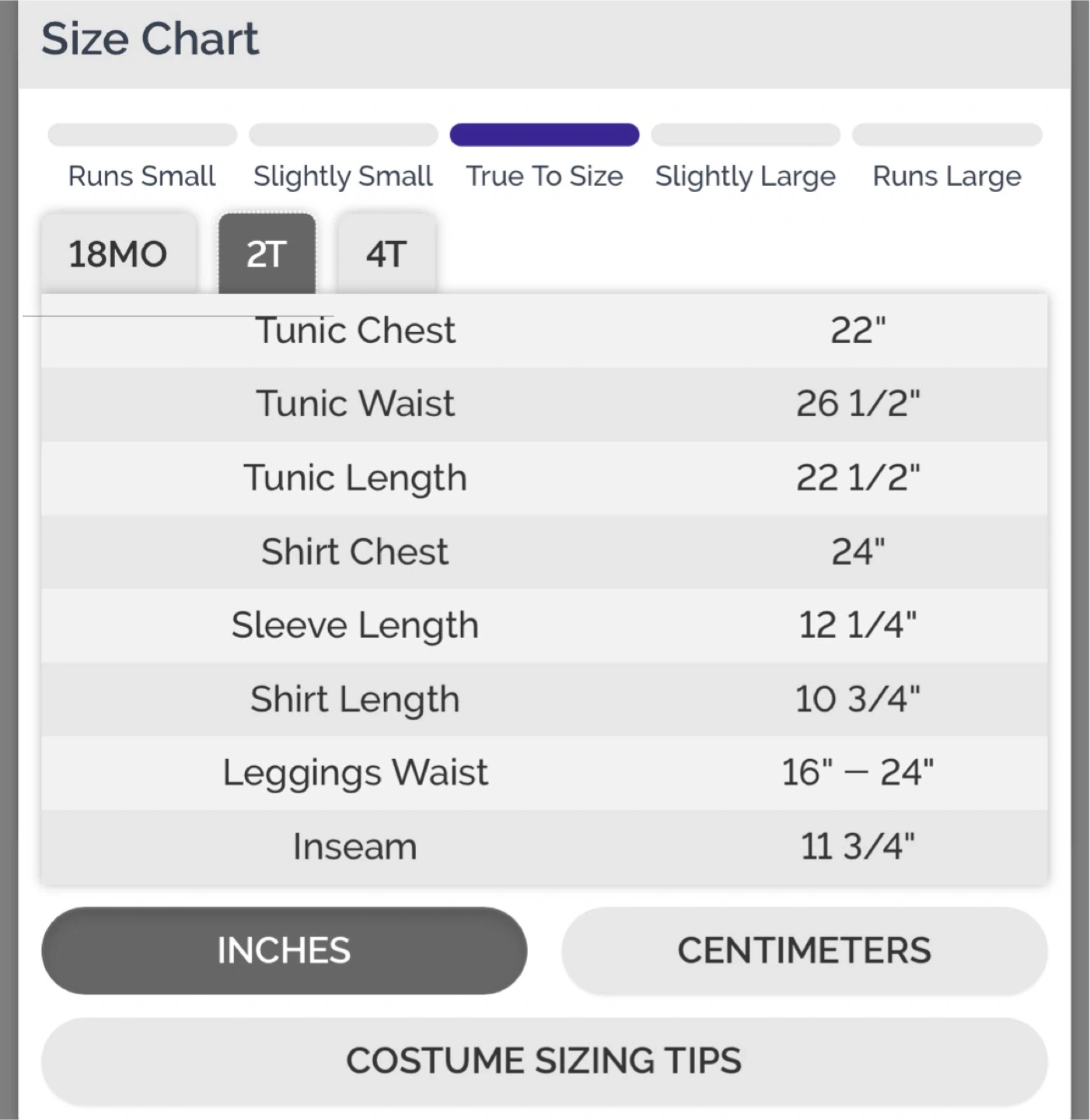This screenshot has height=1120, width=1090.
Task: Open COSTUME SIZING TIPS
Action: coord(544,1061)
